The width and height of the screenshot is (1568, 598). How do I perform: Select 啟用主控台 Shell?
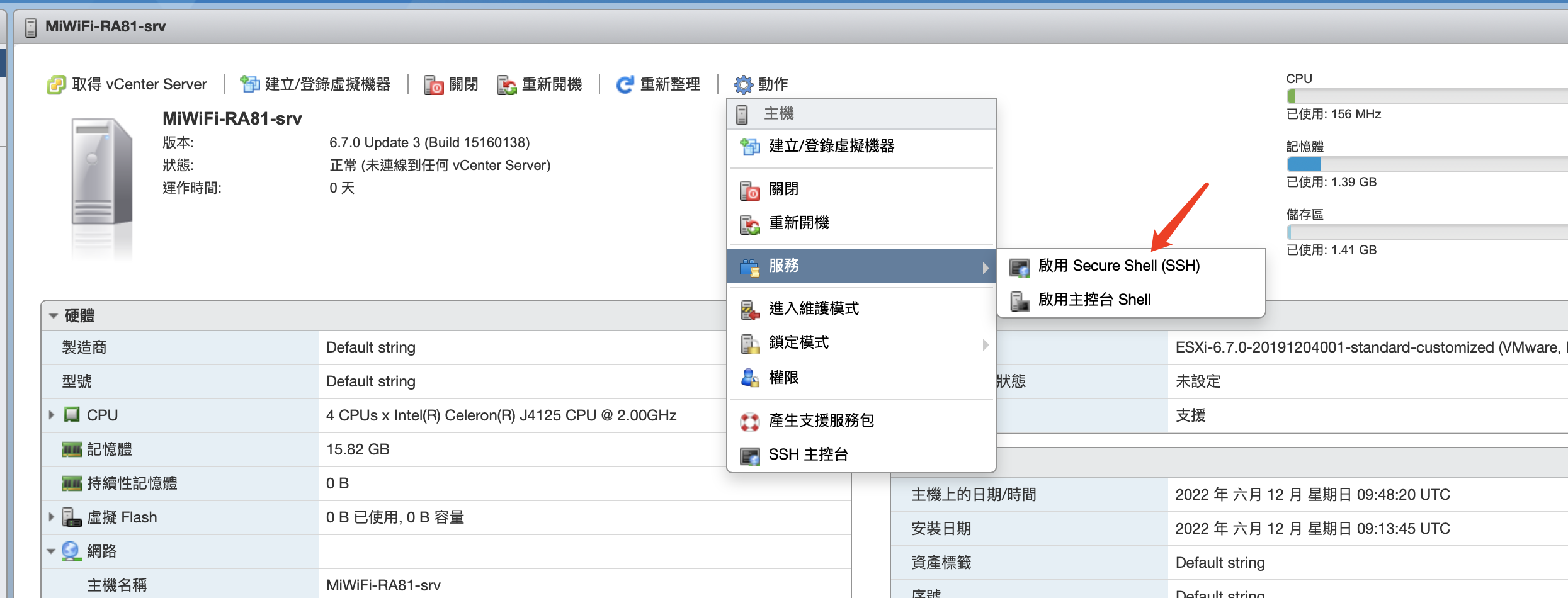tap(1132, 300)
